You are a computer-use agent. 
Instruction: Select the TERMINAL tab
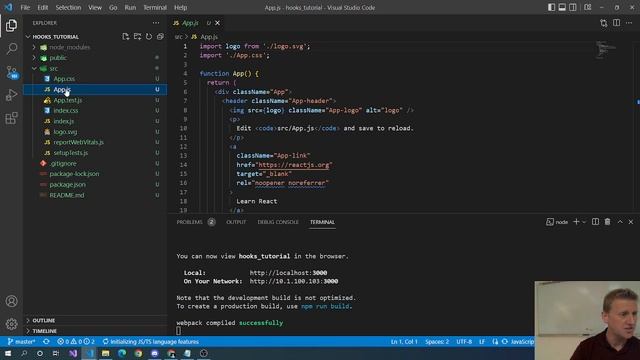pyautogui.click(x=322, y=222)
